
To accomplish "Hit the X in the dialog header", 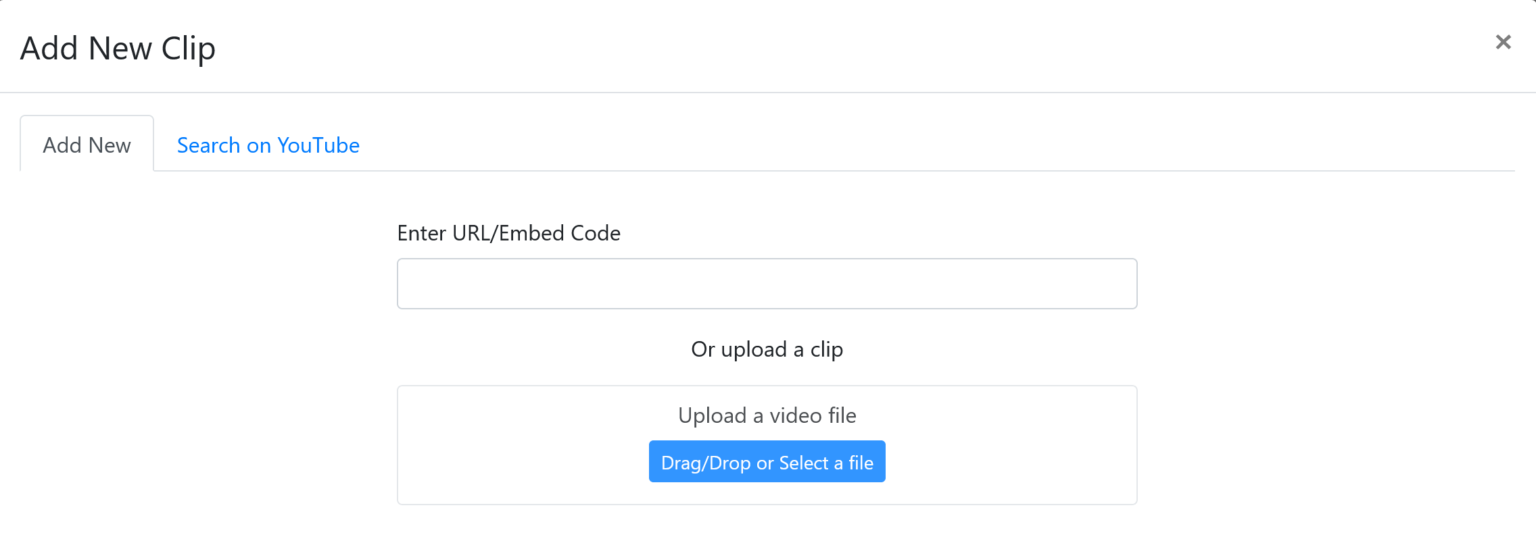I will [x=1502, y=42].
